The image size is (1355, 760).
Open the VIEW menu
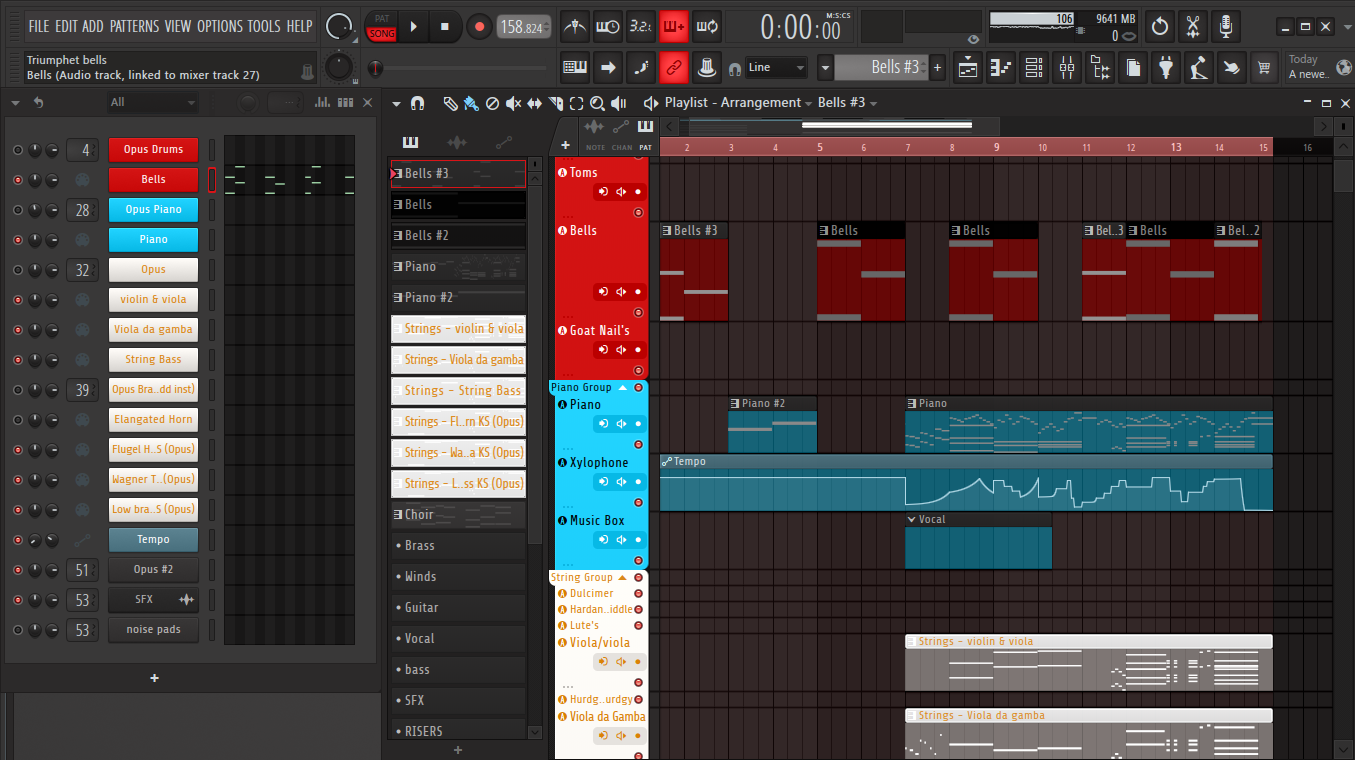point(178,26)
